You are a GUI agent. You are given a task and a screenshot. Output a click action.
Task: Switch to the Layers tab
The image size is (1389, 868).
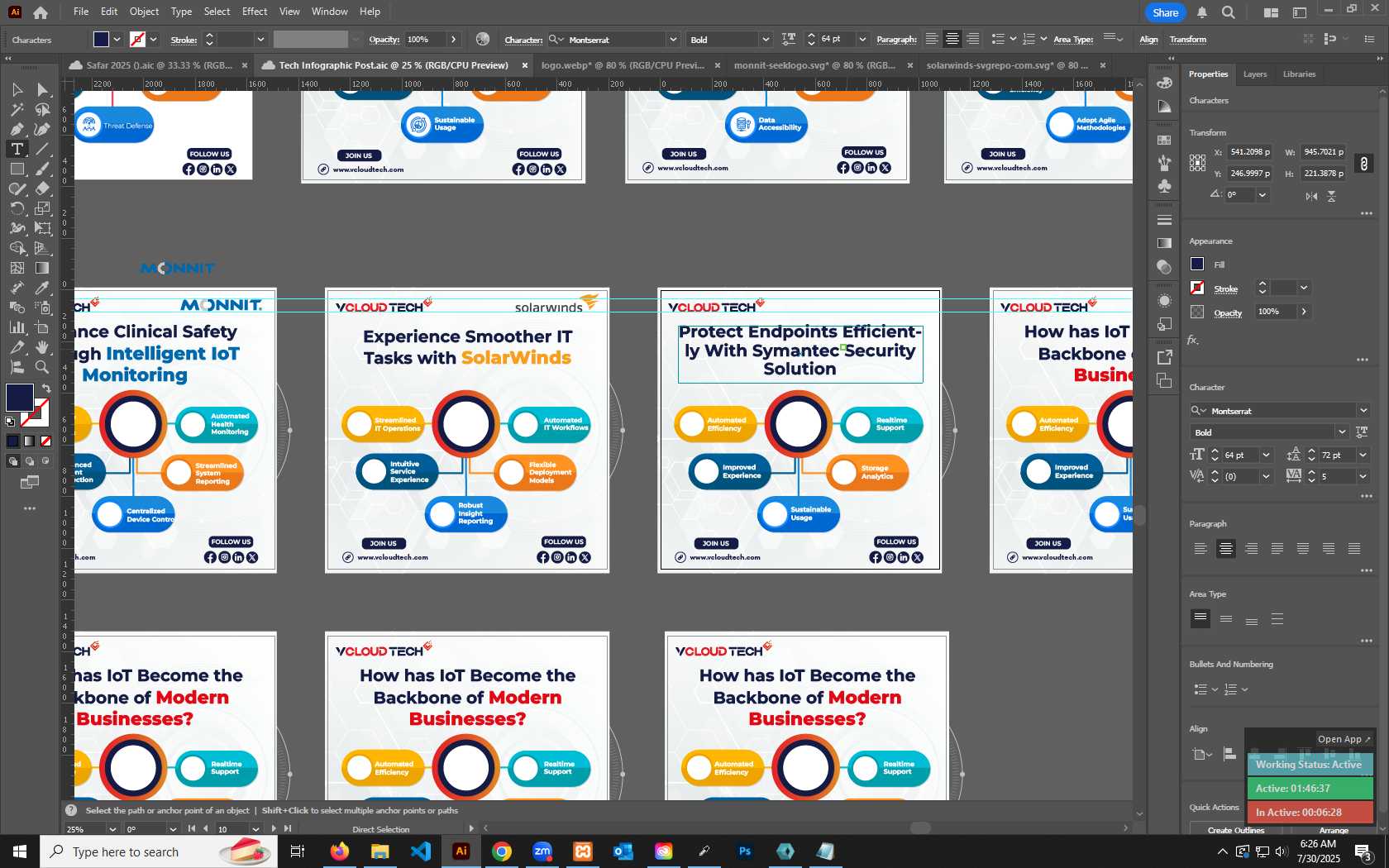(x=1254, y=74)
